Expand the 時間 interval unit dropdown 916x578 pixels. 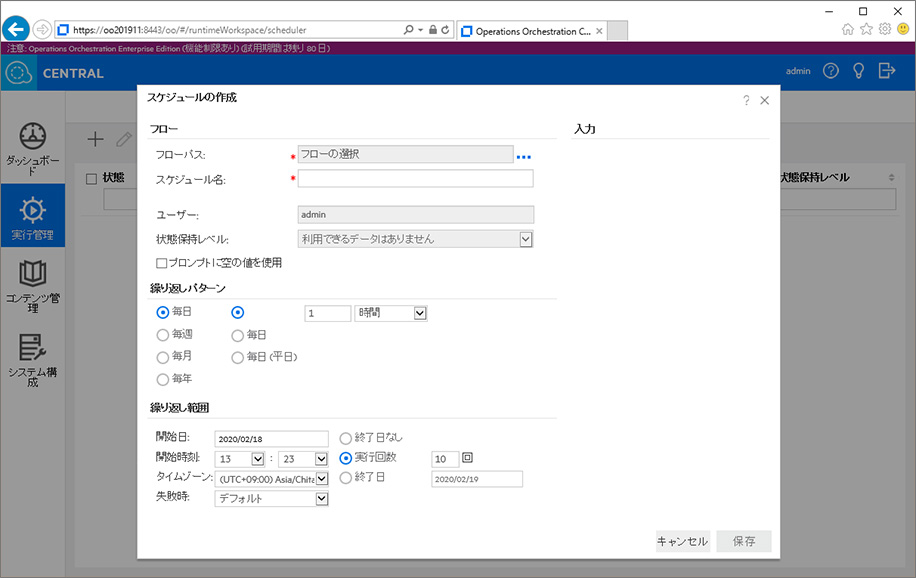point(420,313)
